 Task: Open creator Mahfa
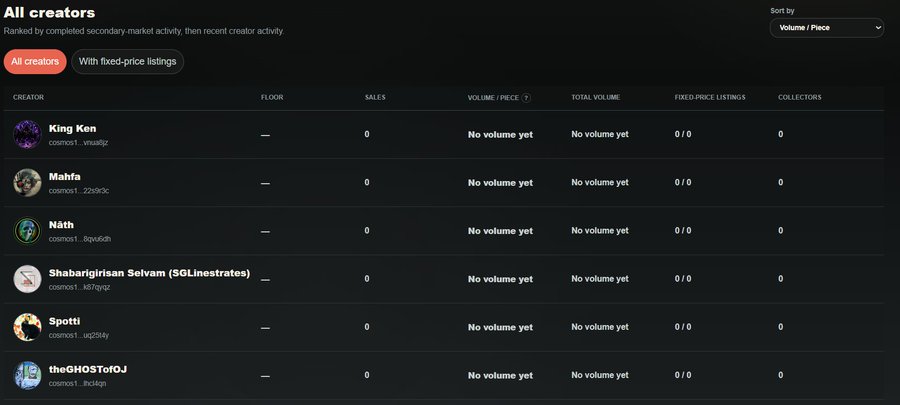(x=64, y=177)
